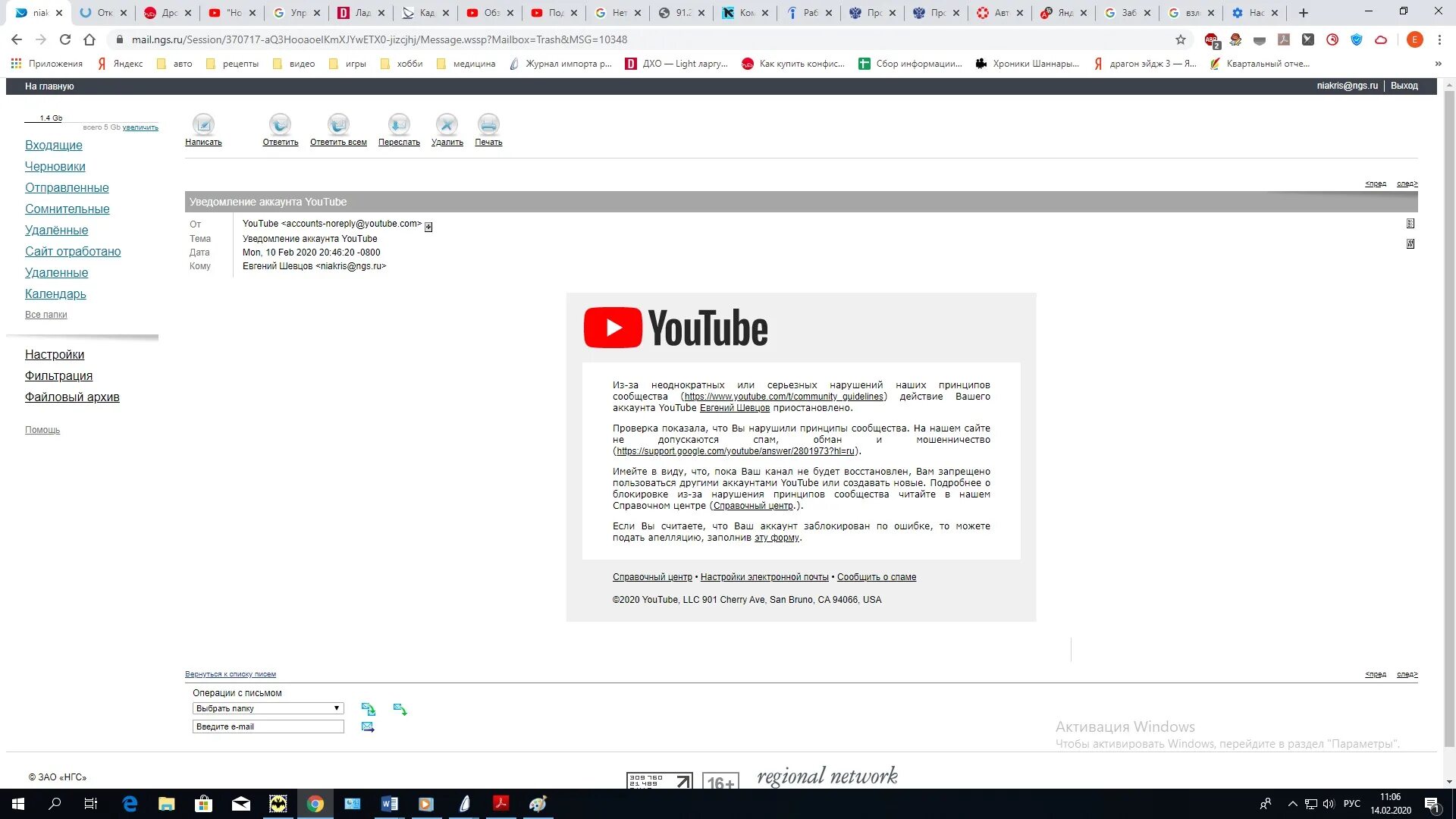
Task: Click the Справочный центр link
Action: [x=651, y=576]
